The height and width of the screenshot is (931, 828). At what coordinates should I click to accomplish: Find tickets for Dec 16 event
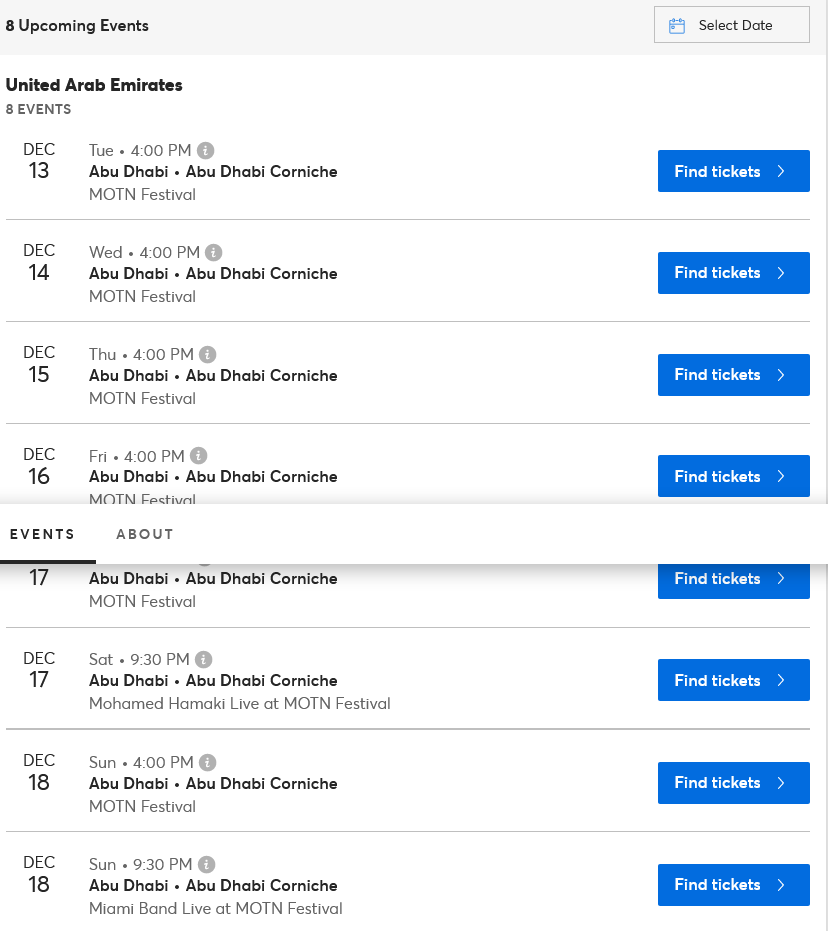[x=734, y=476]
